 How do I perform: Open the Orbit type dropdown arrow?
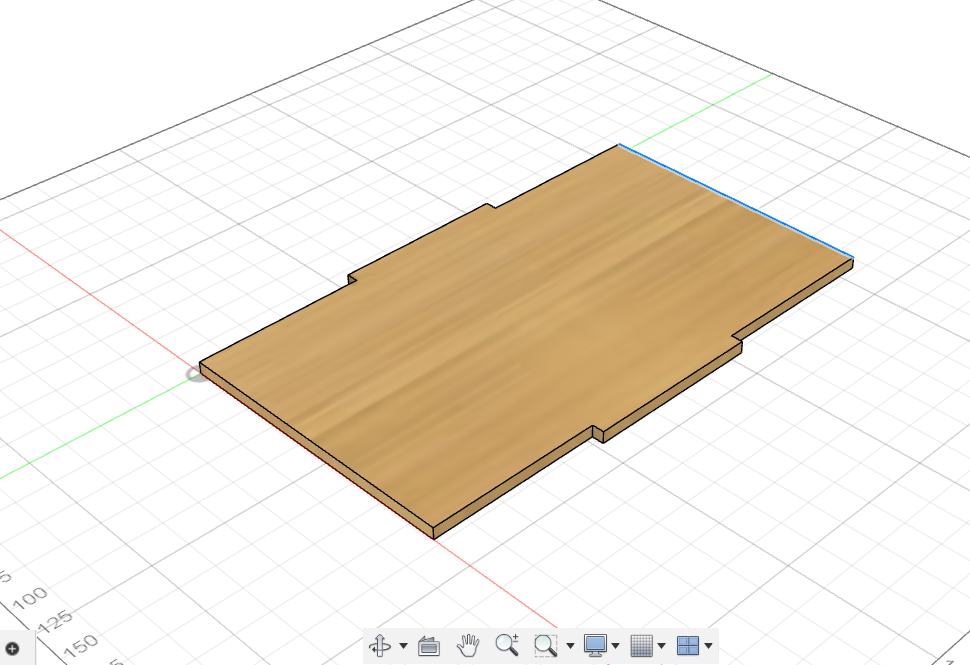point(403,646)
